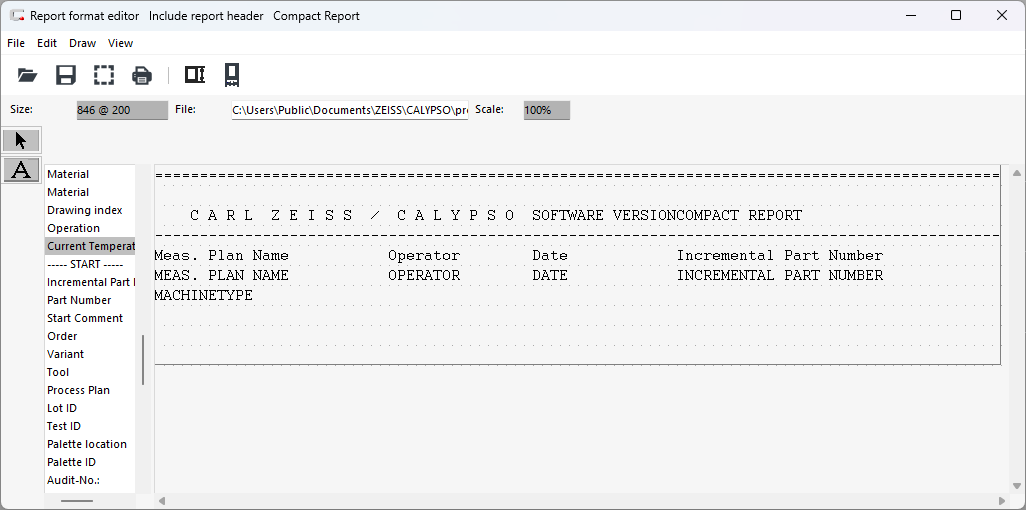Screen dimensions: 1026x510
Task: Select the dashed rectangle selection tool
Action: coord(104,75)
